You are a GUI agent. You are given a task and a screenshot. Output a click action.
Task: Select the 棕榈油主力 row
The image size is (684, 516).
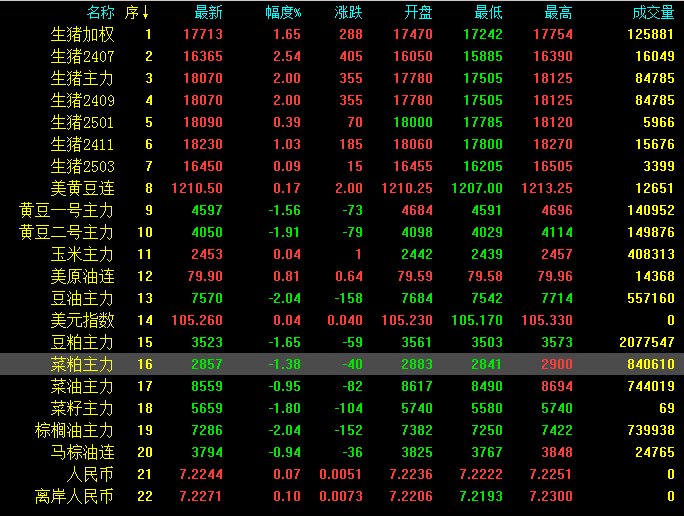75,430
